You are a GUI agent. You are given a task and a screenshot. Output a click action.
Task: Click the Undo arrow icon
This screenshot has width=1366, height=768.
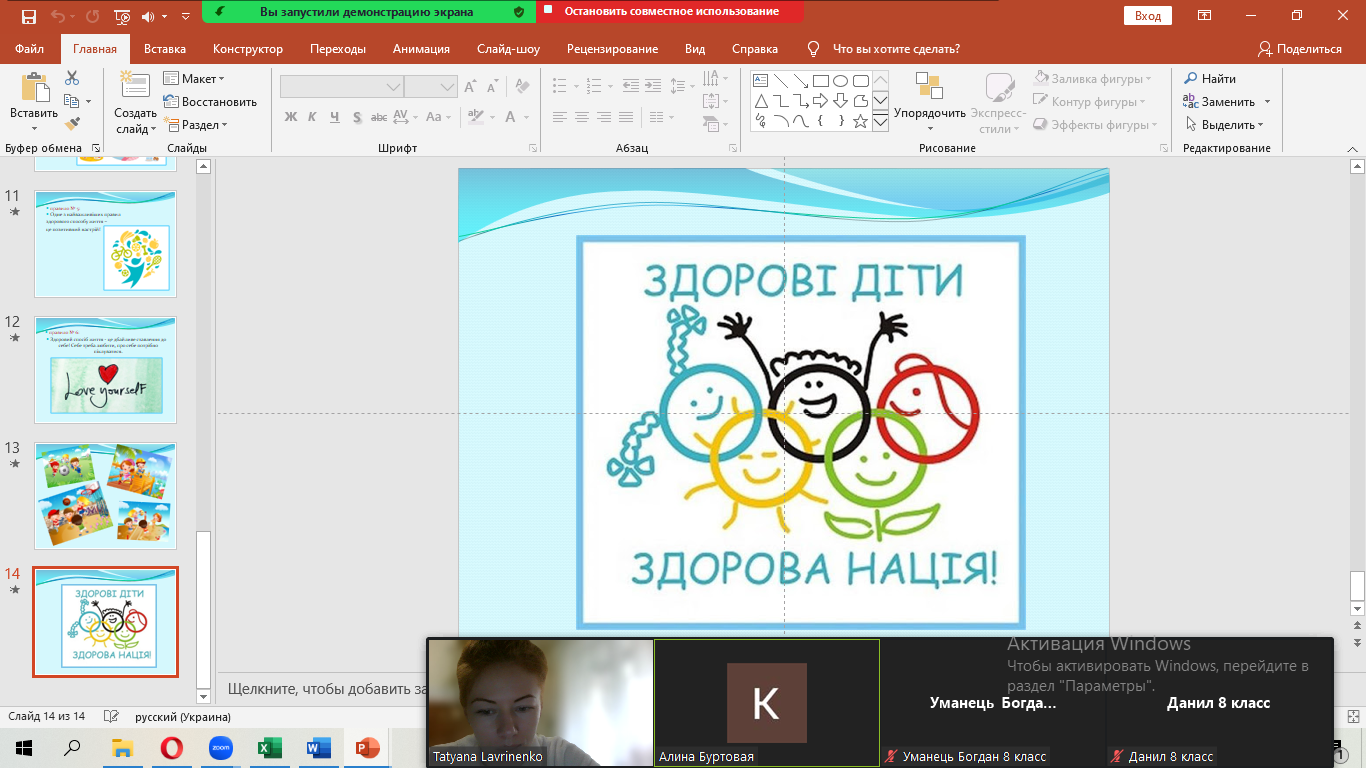(x=57, y=16)
